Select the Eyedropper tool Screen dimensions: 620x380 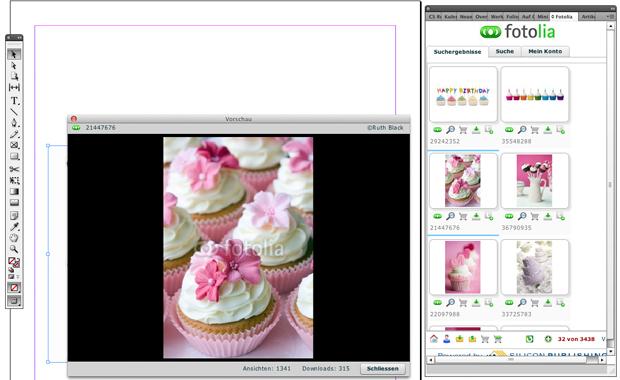tap(14, 227)
